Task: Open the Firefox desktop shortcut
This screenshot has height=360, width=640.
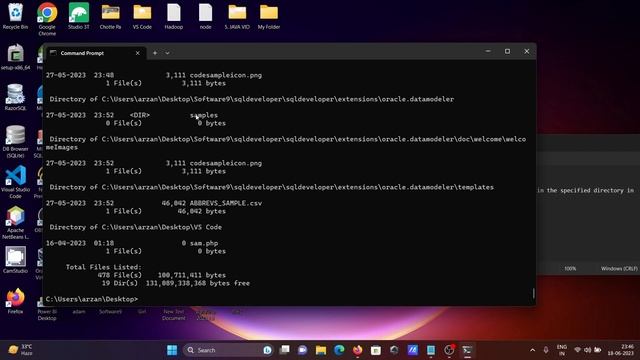Action: click(16, 301)
